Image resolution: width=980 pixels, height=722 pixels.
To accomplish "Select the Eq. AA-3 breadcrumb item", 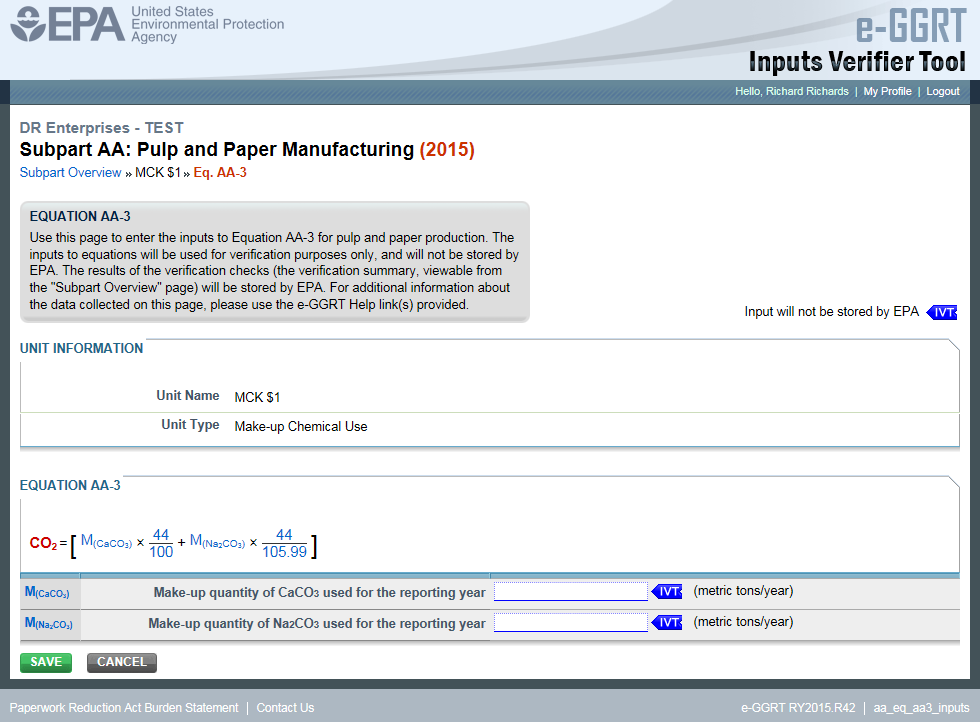I will click(x=219, y=172).
